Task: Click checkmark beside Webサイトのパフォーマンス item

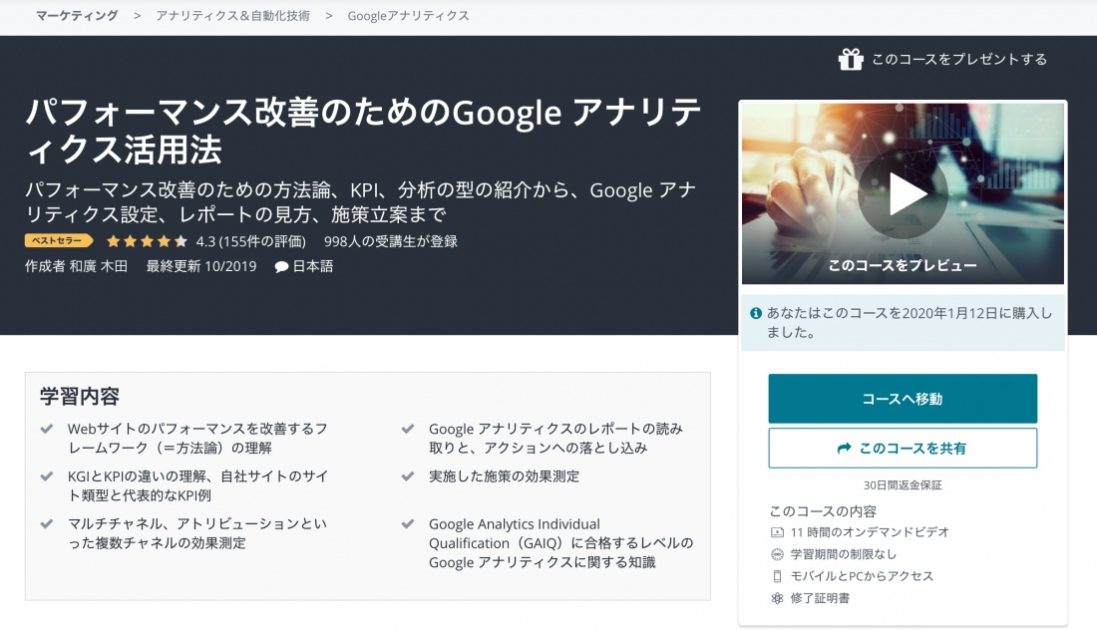Action: click(47, 429)
